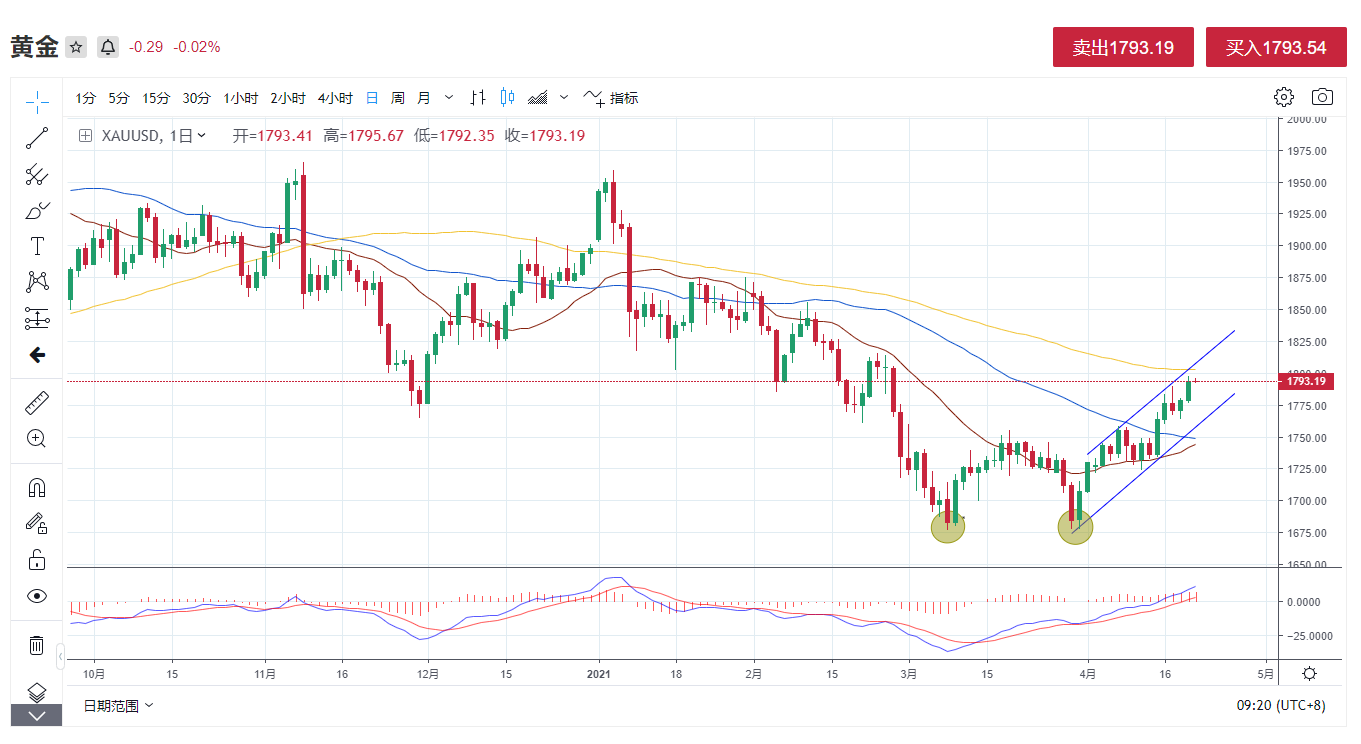Click the trash icon to remove drawings
Image resolution: width=1361 pixels, height=744 pixels.
(x=37, y=645)
